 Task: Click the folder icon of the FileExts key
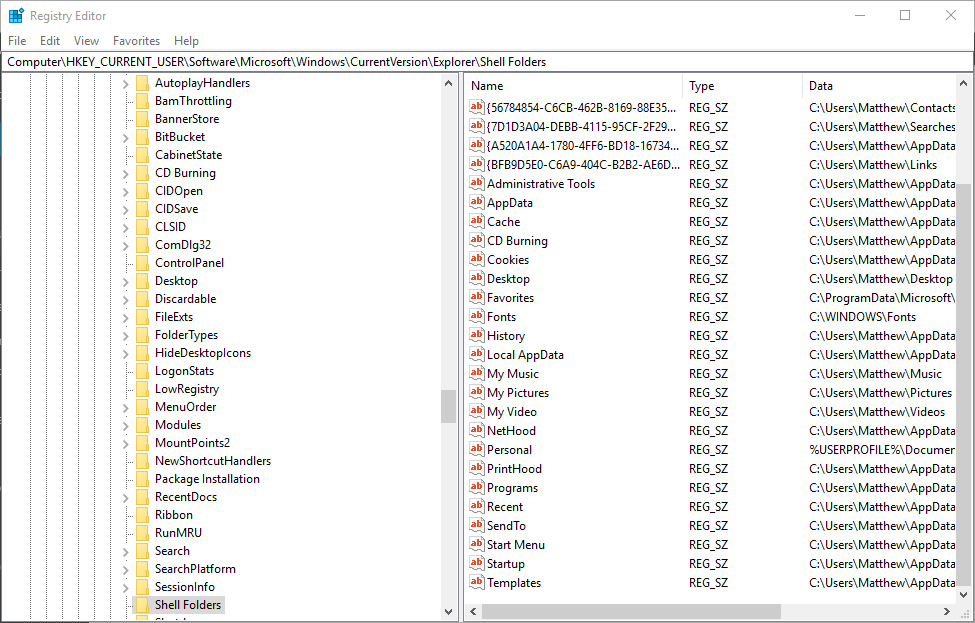(x=142, y=317)
